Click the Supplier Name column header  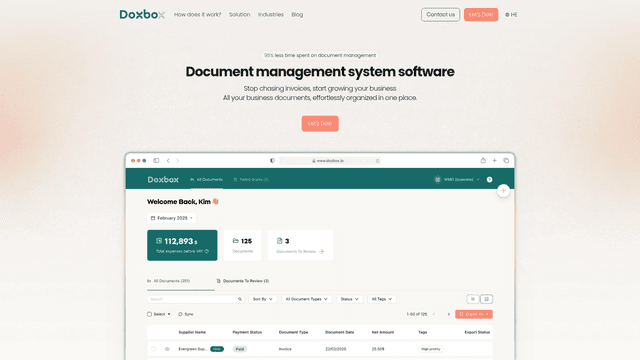click(192, 332)
